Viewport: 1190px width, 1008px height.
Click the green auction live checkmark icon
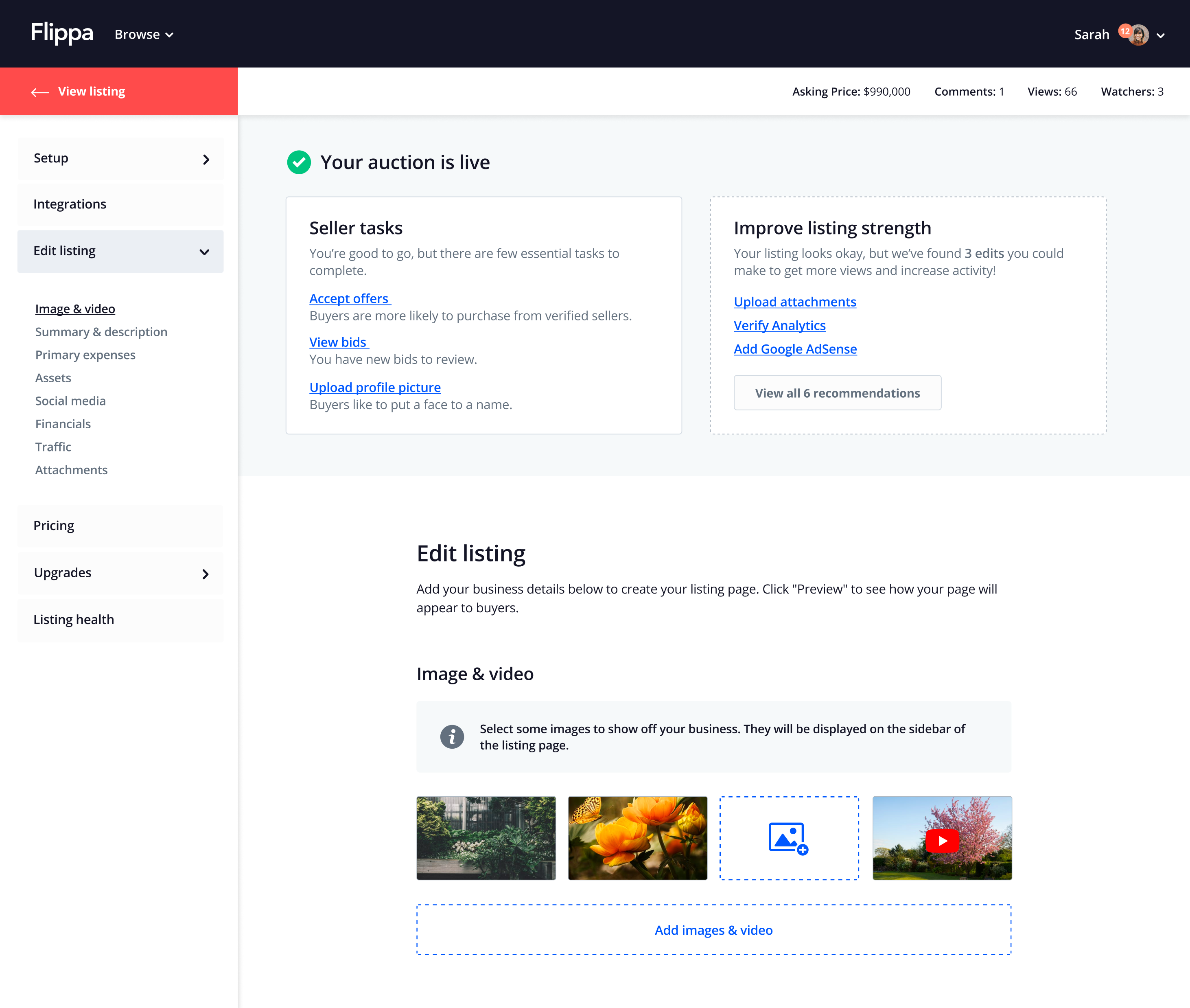pos(299,162)
